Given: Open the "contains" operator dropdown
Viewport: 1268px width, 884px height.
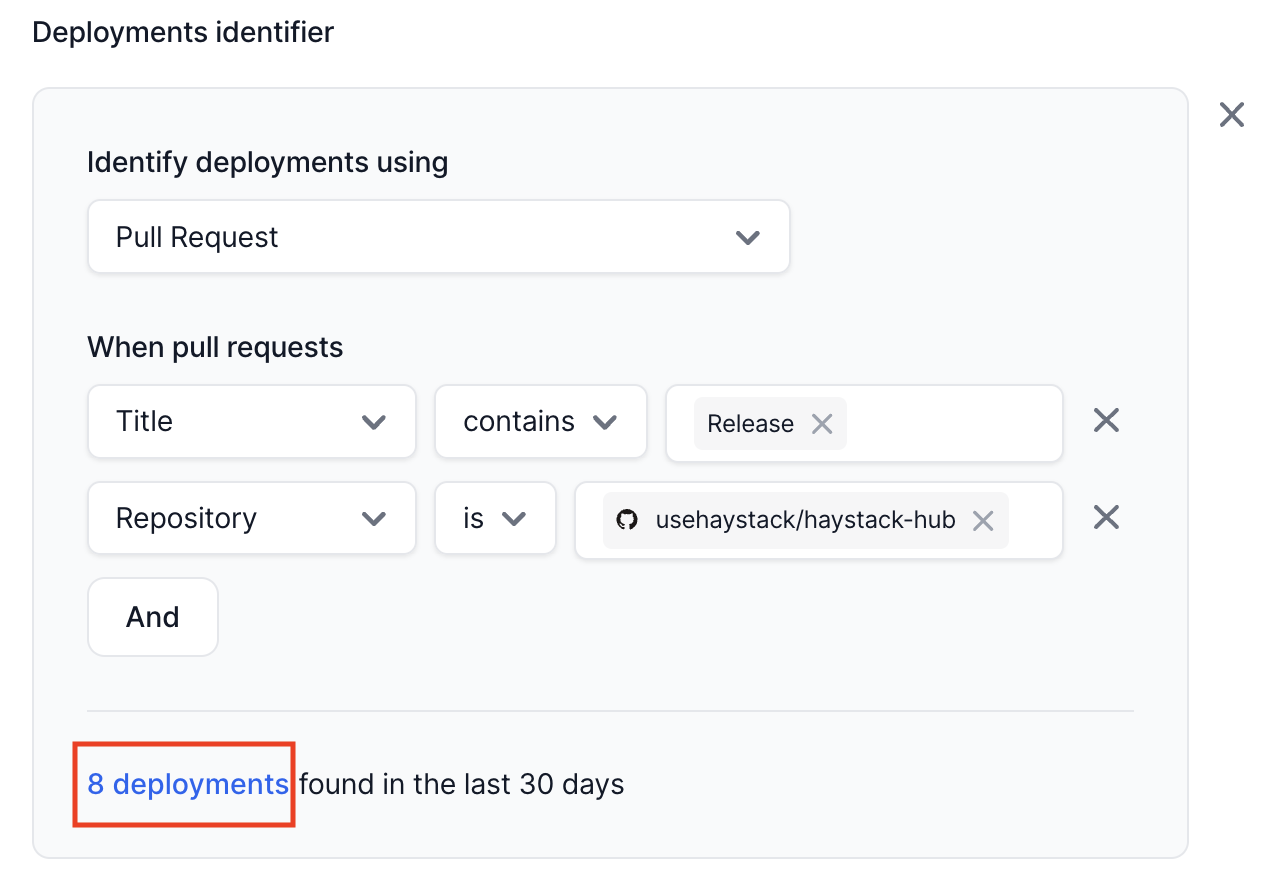Looking at the screenshot, I should (540, 422).
